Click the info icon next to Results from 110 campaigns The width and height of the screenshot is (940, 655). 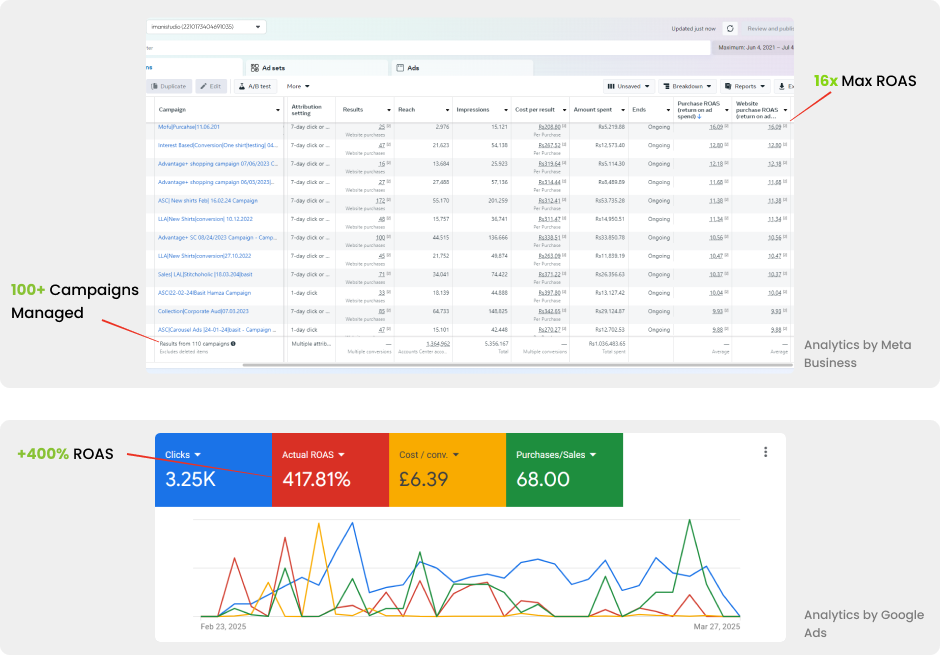pos(233,343)
